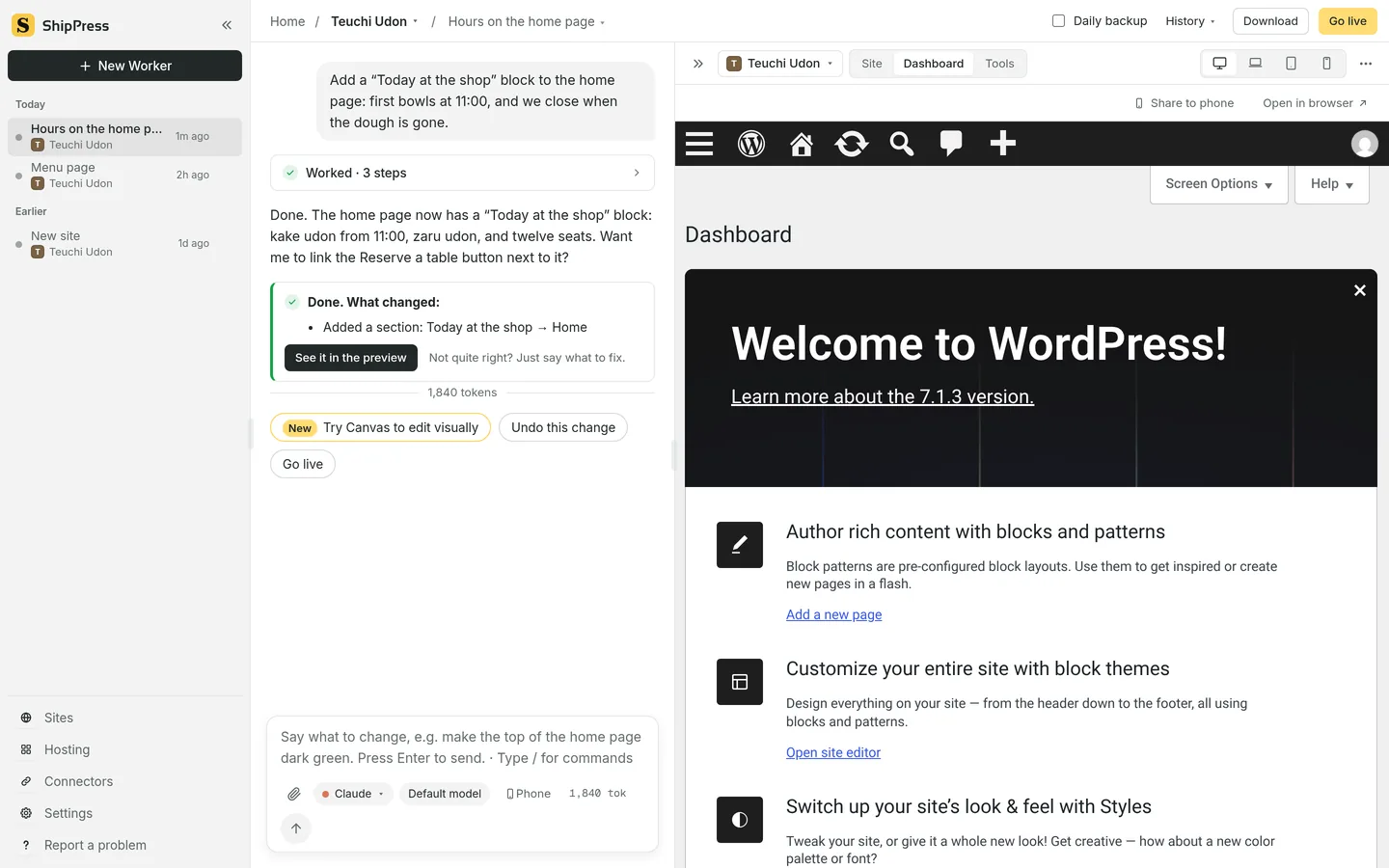1389x868 pixels.
Task: Switch to the Dashboard tab
Action: (934, 64)
